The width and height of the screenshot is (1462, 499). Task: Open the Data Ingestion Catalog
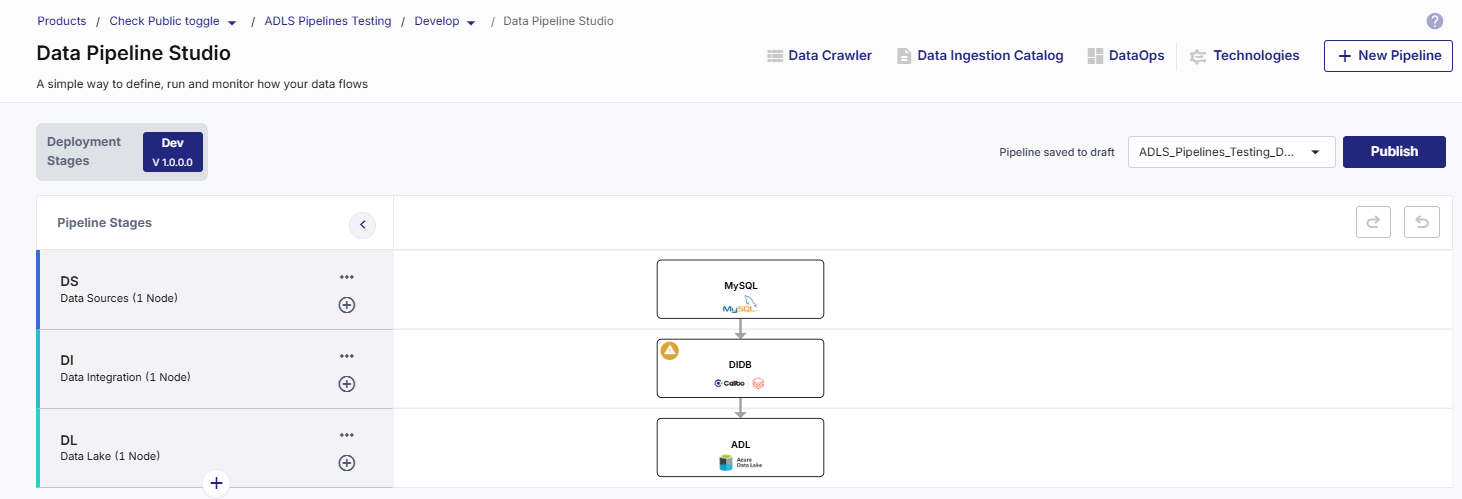tap(979, 56)
